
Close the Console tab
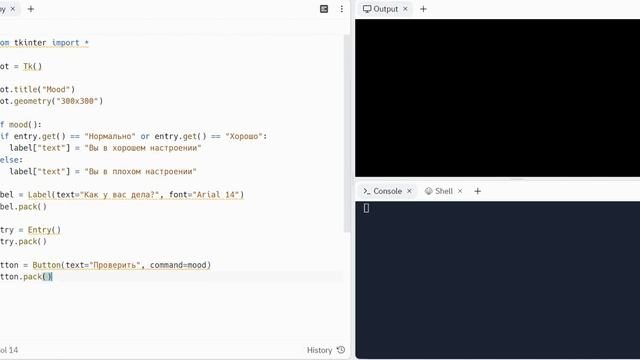409,191
